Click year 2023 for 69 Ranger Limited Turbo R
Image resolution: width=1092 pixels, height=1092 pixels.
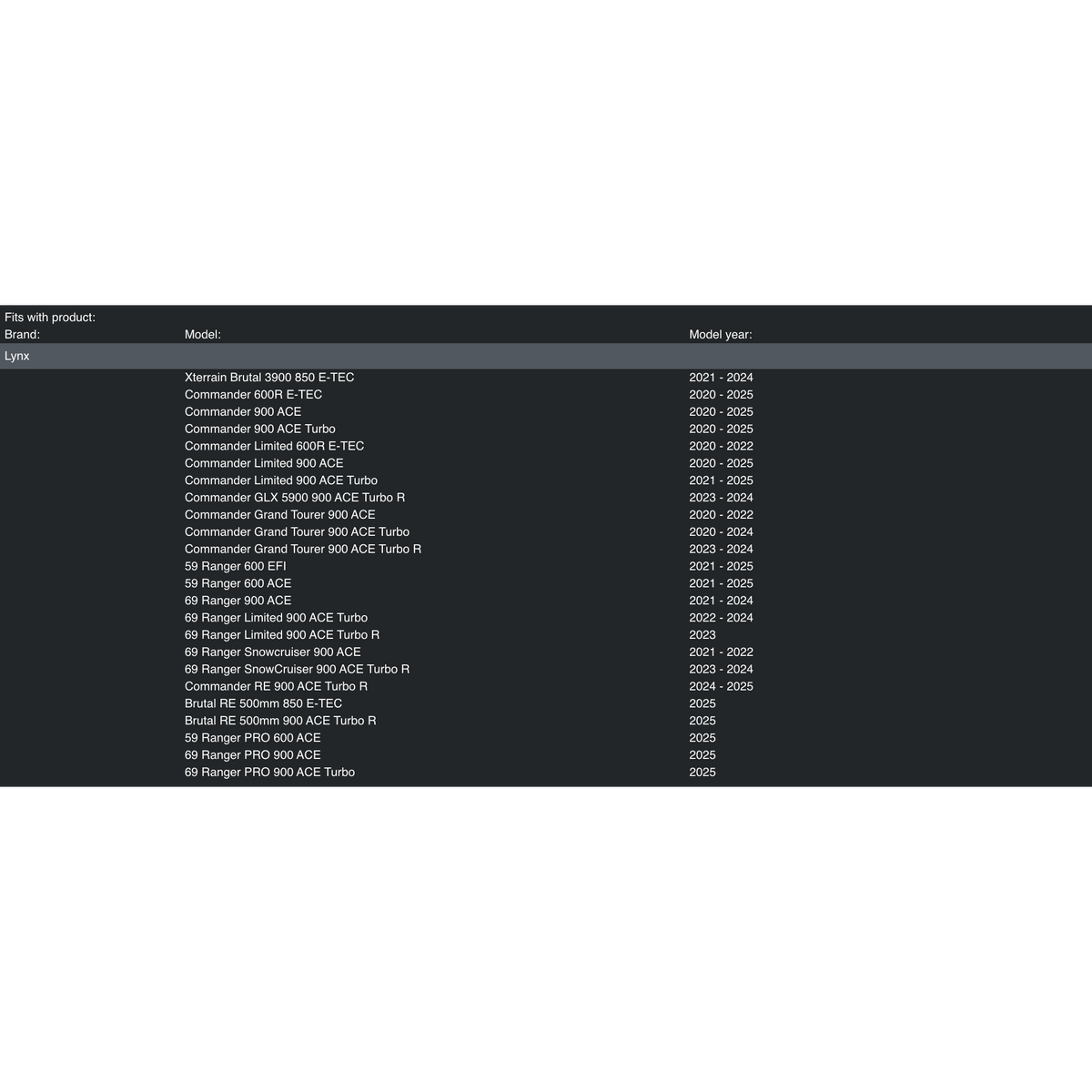(703, 635)
